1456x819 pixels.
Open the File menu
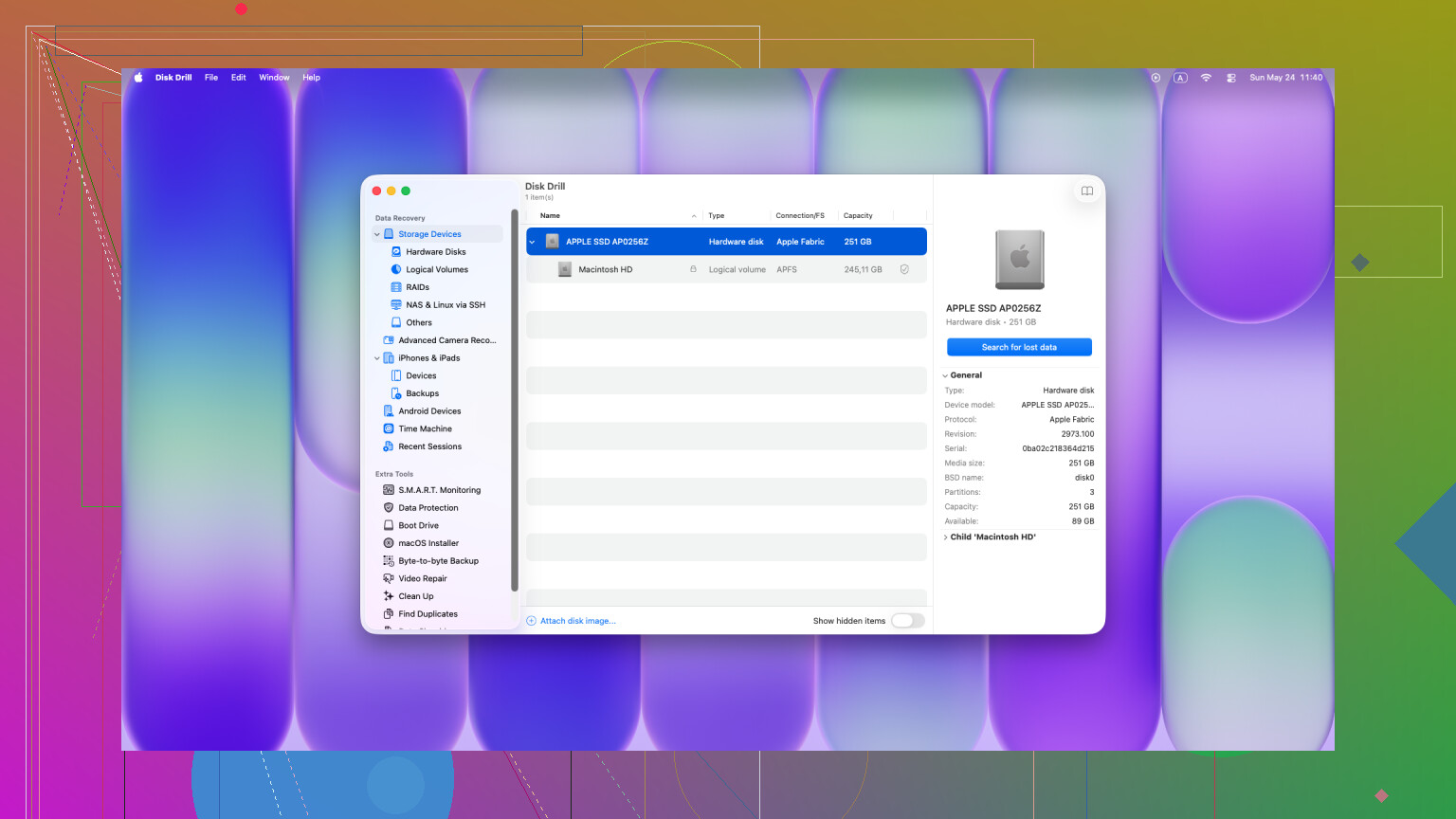click(211, 78)
